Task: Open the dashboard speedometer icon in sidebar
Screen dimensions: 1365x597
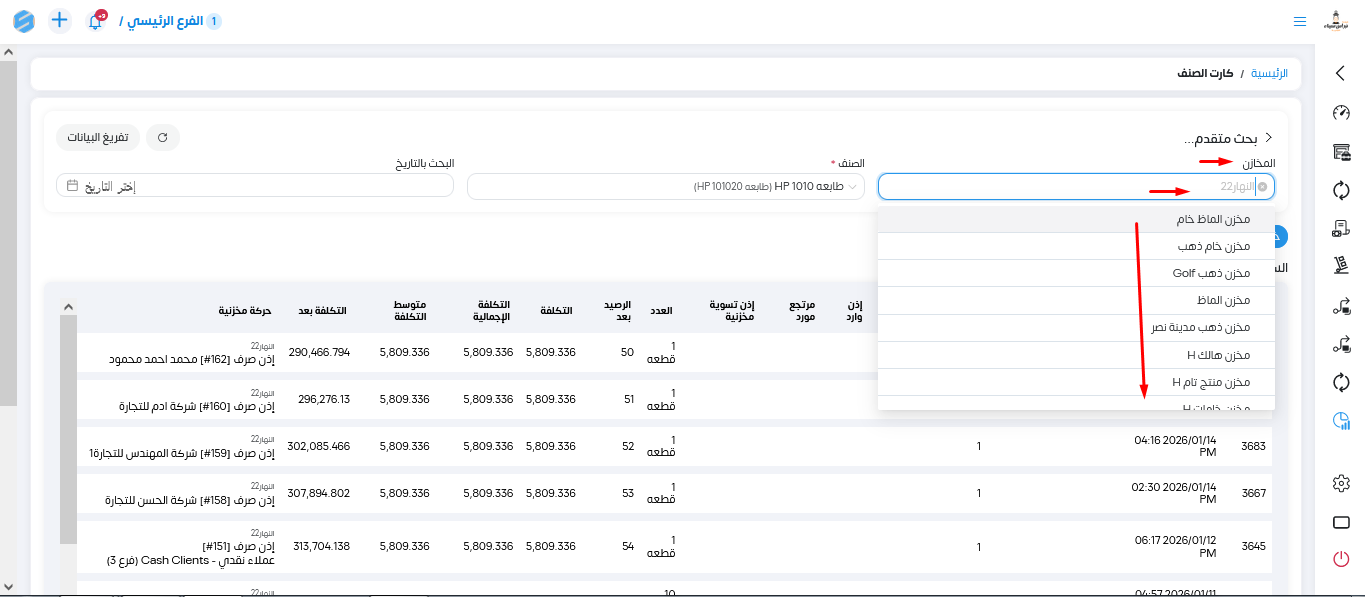Action: click(1341, 113)
